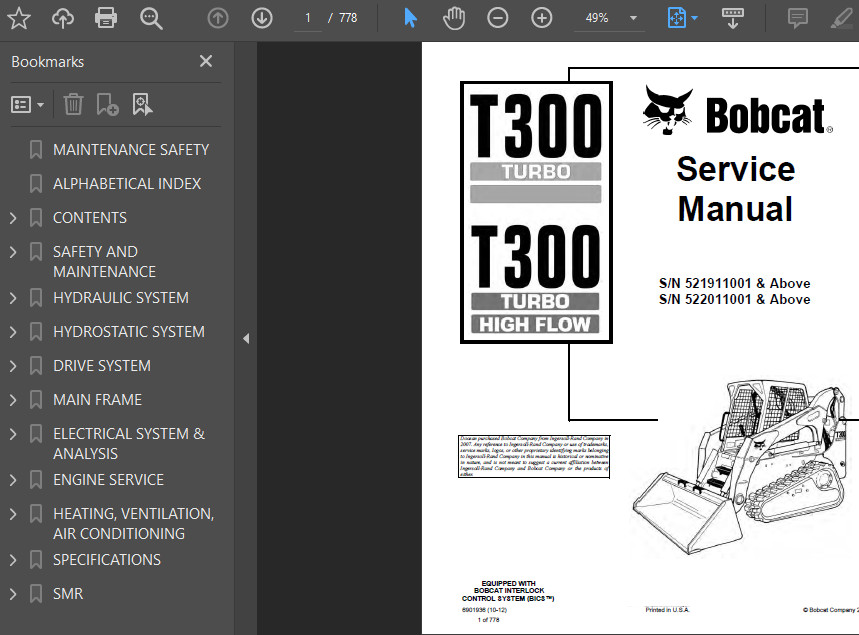Click 'Printed in U.S.A.' text
Viewport: 859px width, 635px height.
pos(667,610)
